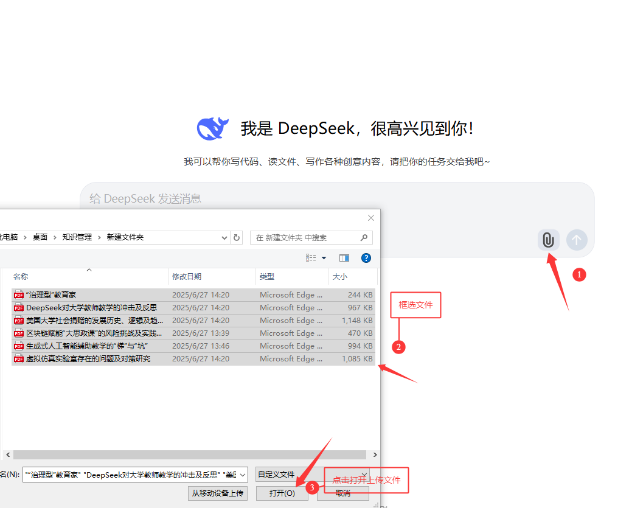The height and width of the screenshot is (508, 618).
Task: Click the help question mark icon
Action: tap(366, 258)
